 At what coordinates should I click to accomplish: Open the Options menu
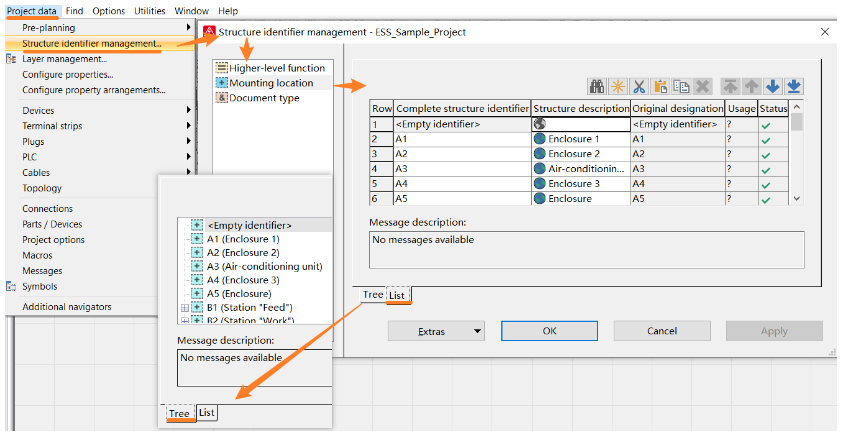[x=108, y=10]
